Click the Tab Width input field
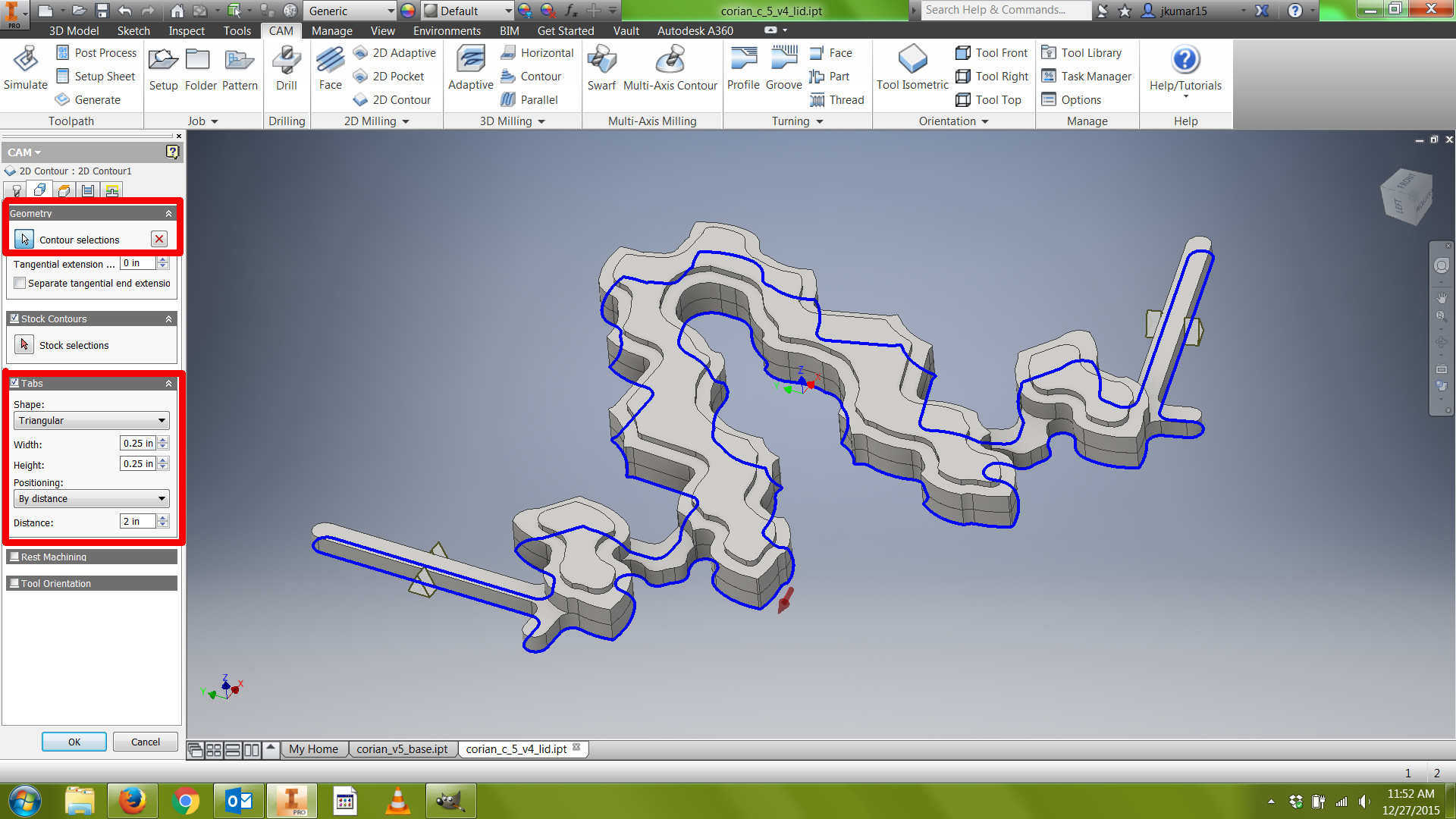This screenshot has width=1456, height=819. click(x=137, y=443)
